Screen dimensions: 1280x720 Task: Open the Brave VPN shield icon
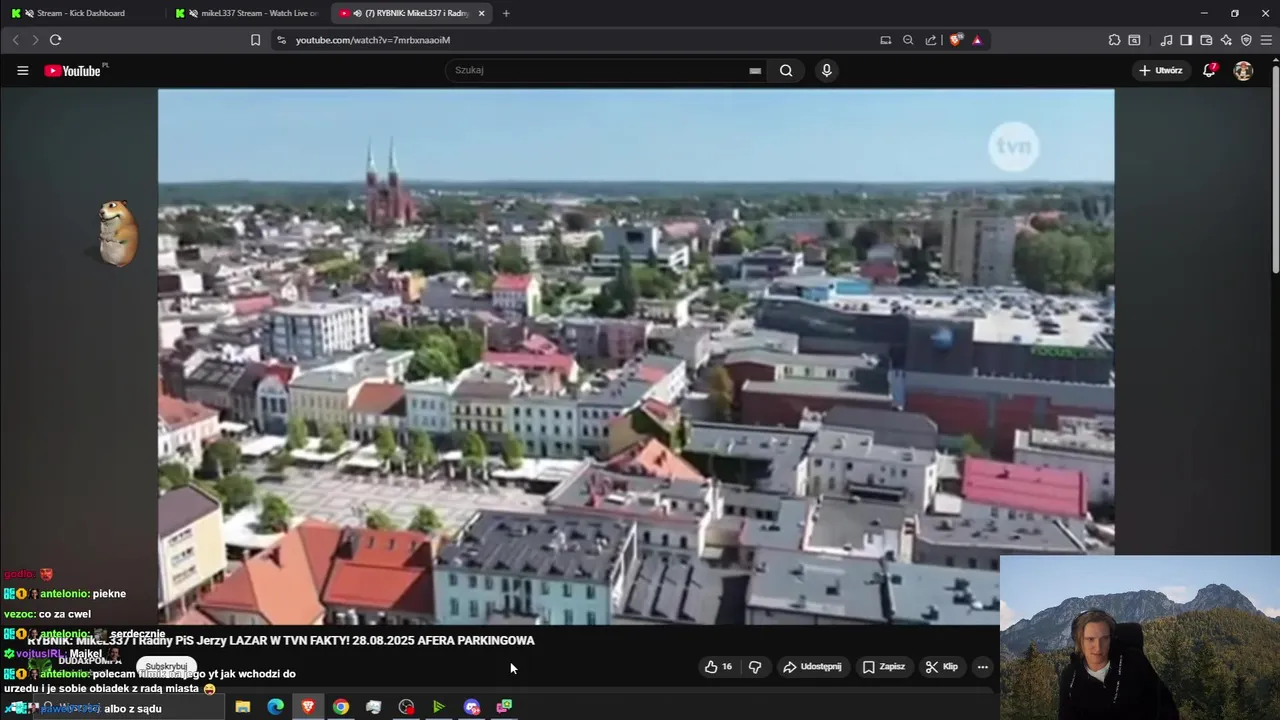(x=1246, y=40)
